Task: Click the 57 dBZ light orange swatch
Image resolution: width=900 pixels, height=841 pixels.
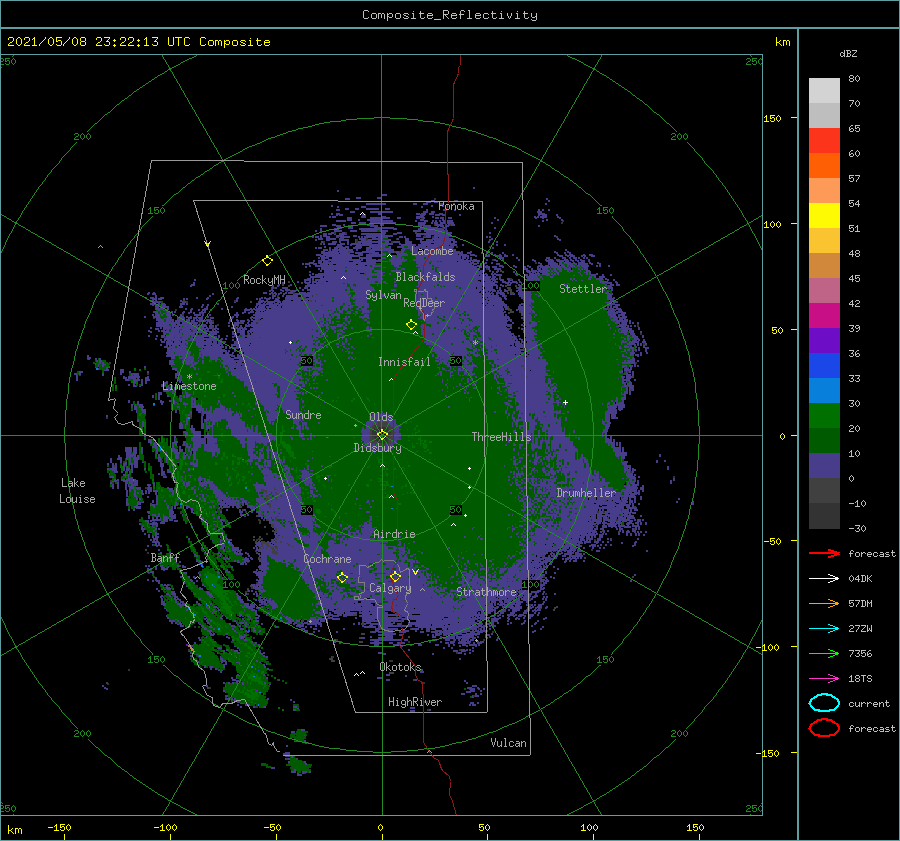Action: click(824, 190)
